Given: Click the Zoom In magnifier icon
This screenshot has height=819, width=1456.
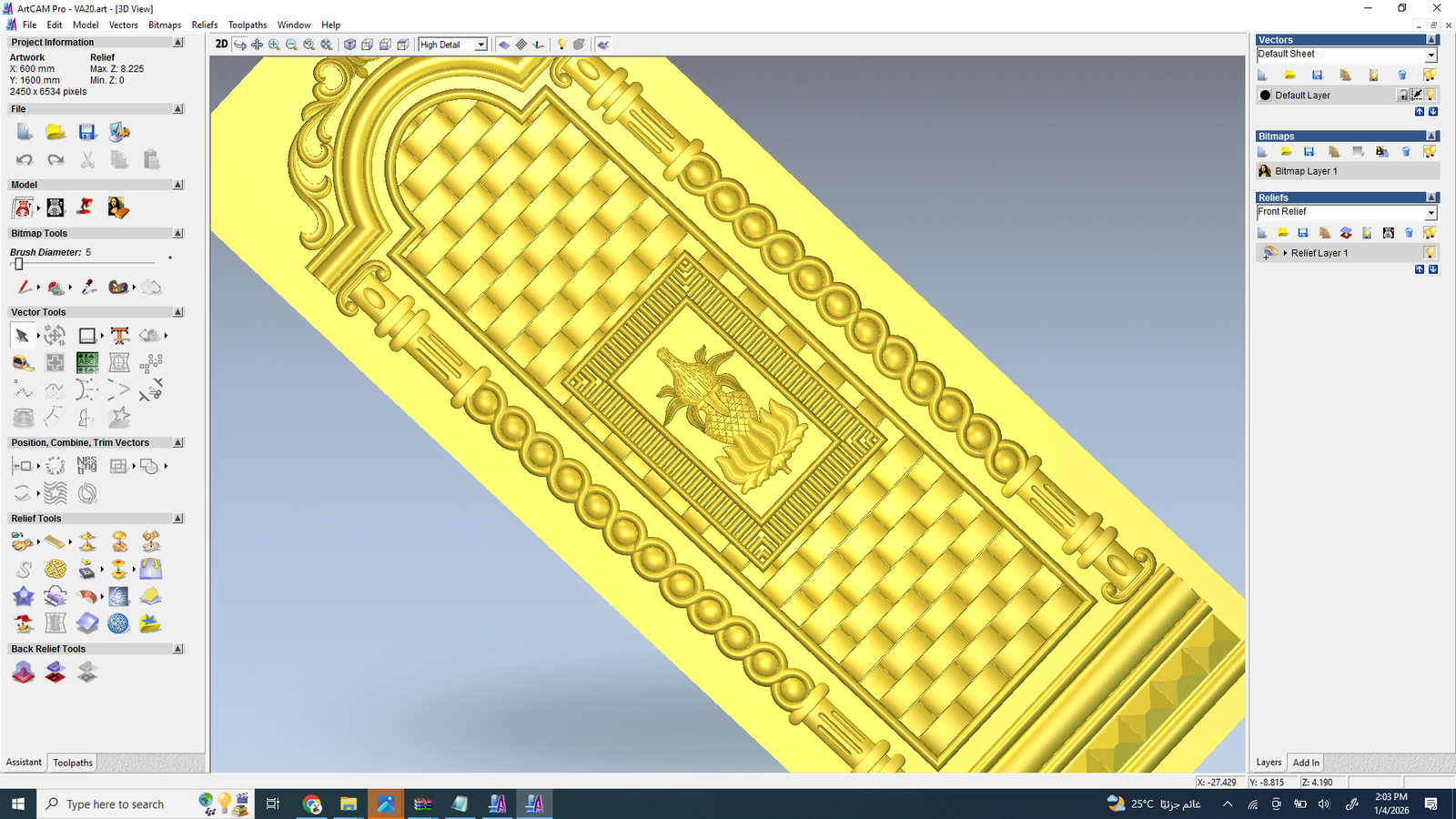Looking at the screenshot, I should tap(274, 44).
